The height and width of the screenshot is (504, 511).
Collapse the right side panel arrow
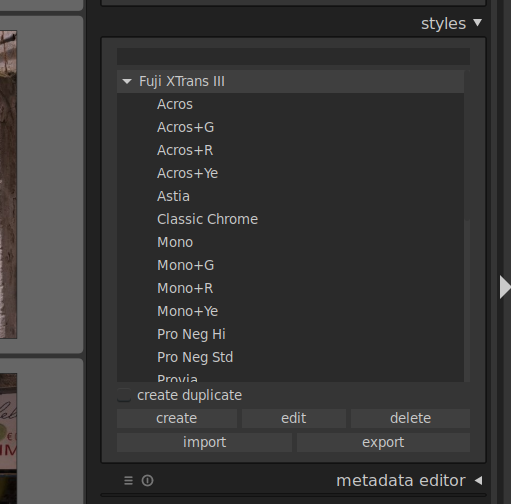505,287
